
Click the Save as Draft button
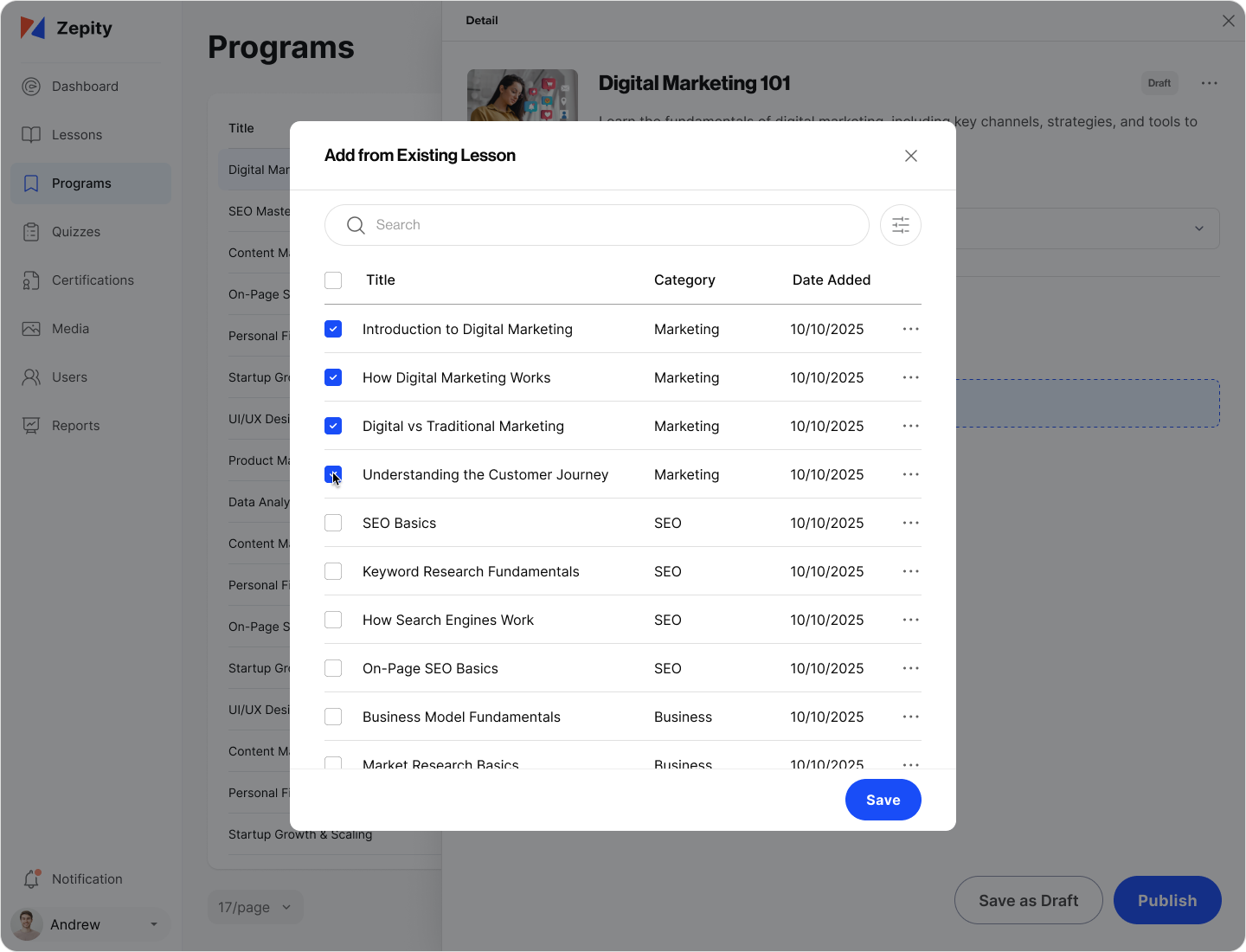point(1028,900)
